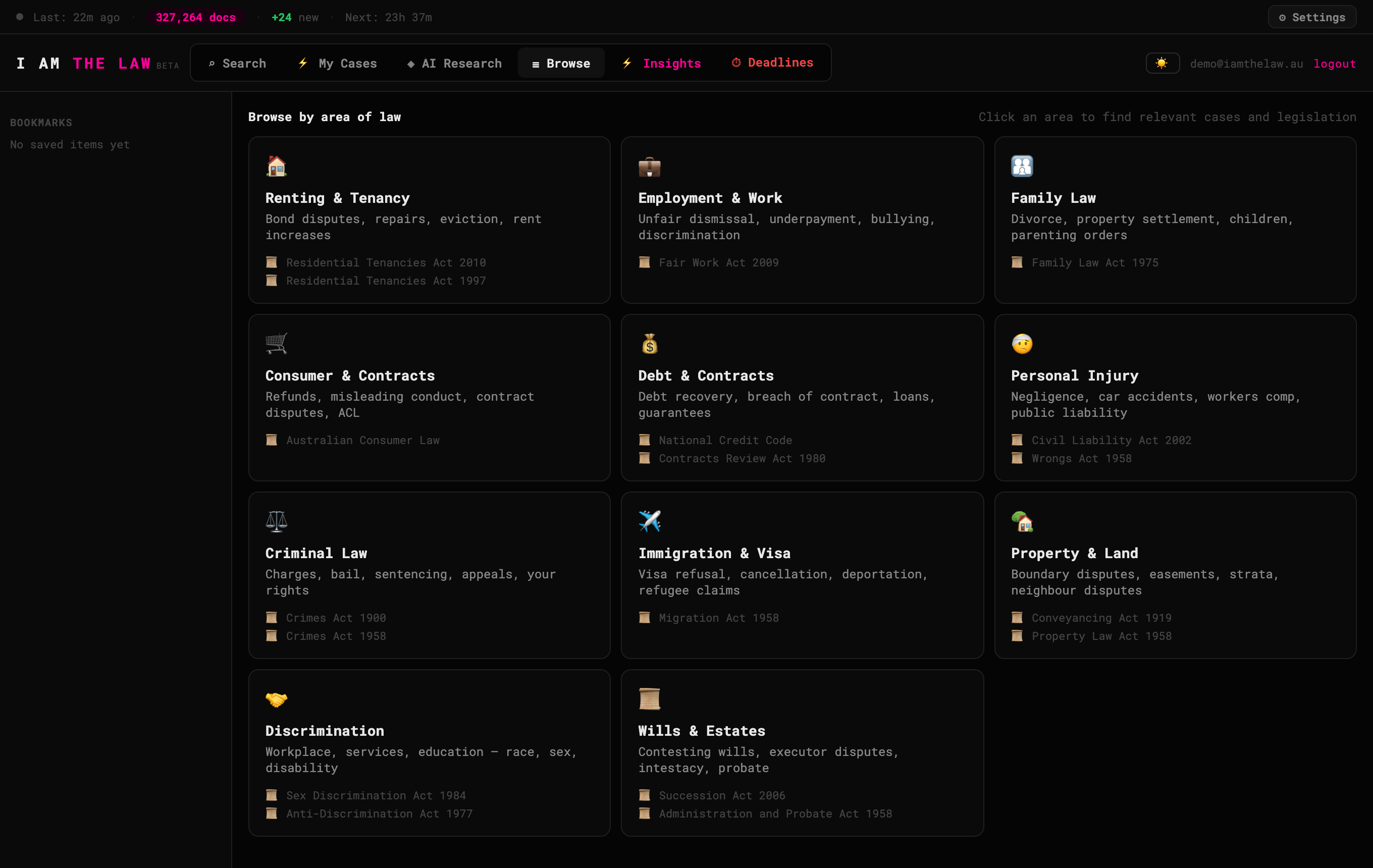Viewport: 1373px width, 868px height.
Task: Click the briefcase icon for Employment & Work
Action: click(650, 166)
